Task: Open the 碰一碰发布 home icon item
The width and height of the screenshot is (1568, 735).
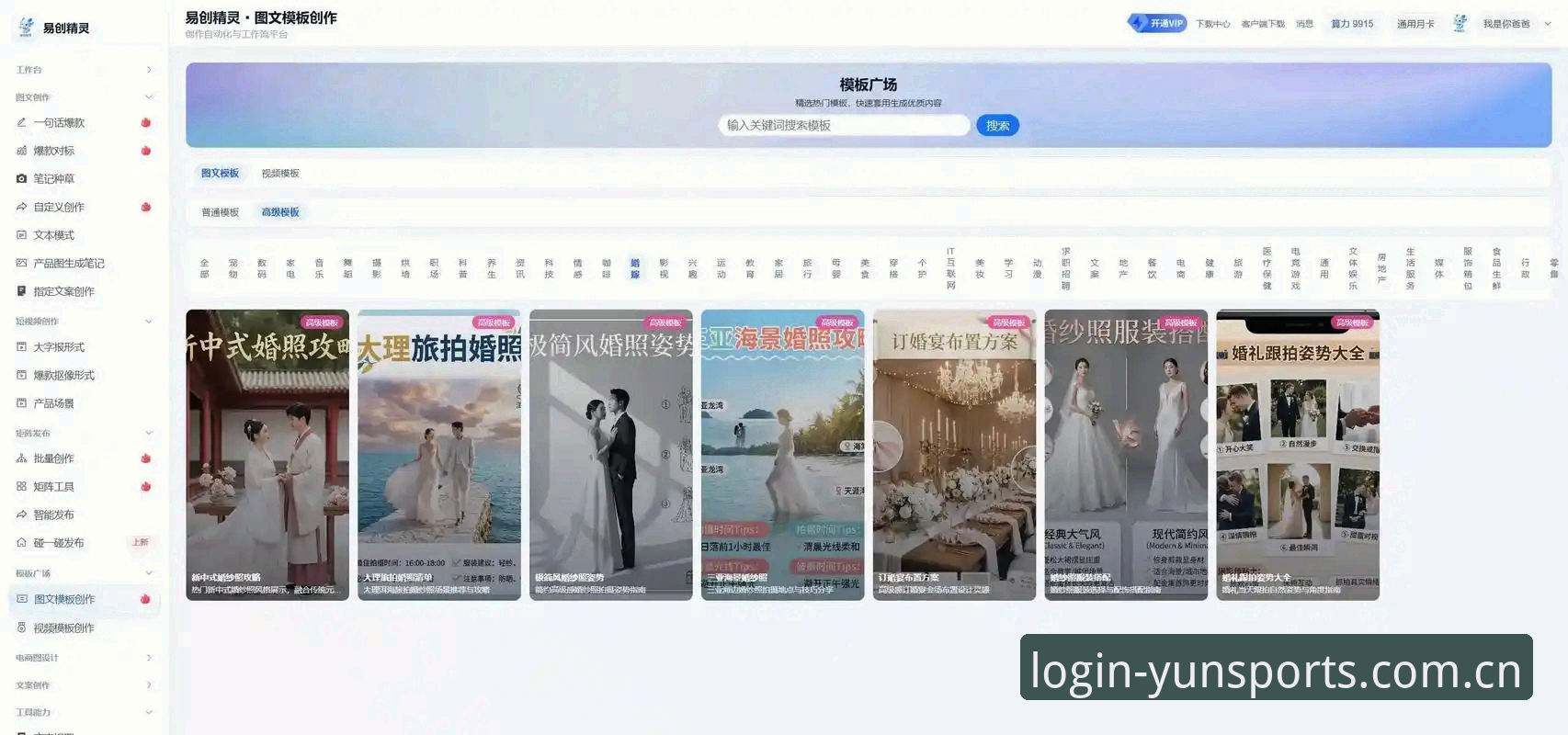Action: point(21,543)
